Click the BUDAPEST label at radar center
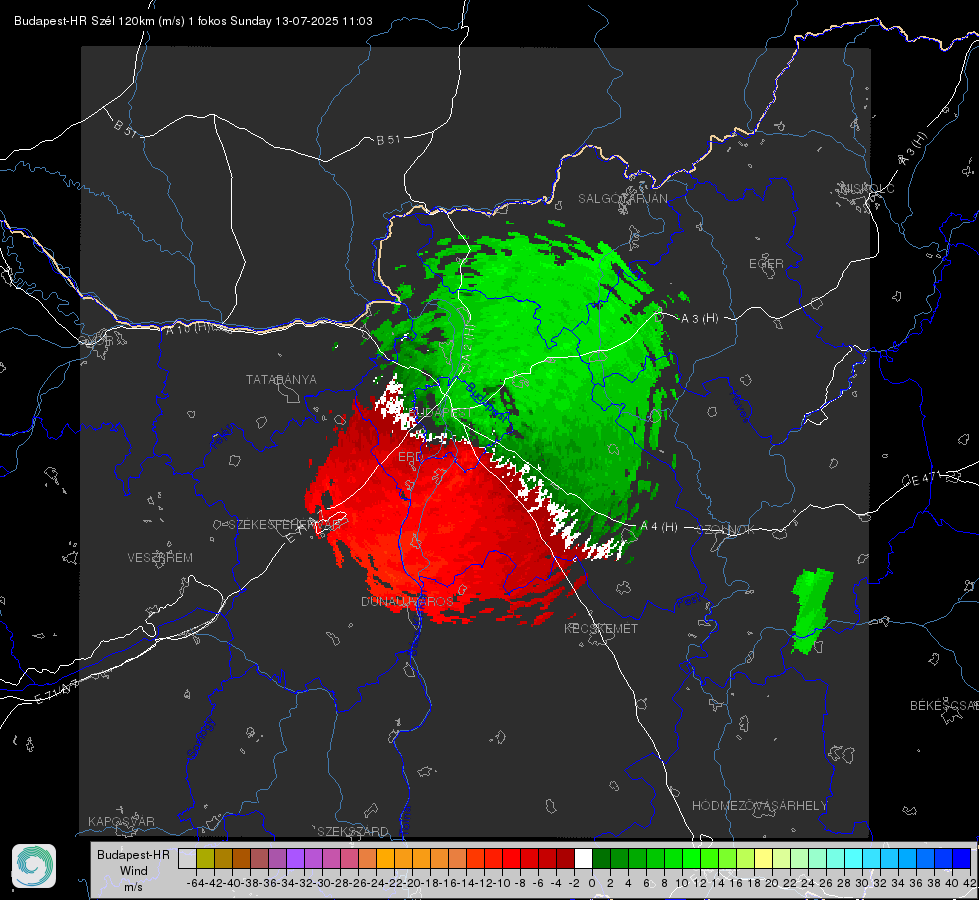The image size is (979, 900). (440, 413)
